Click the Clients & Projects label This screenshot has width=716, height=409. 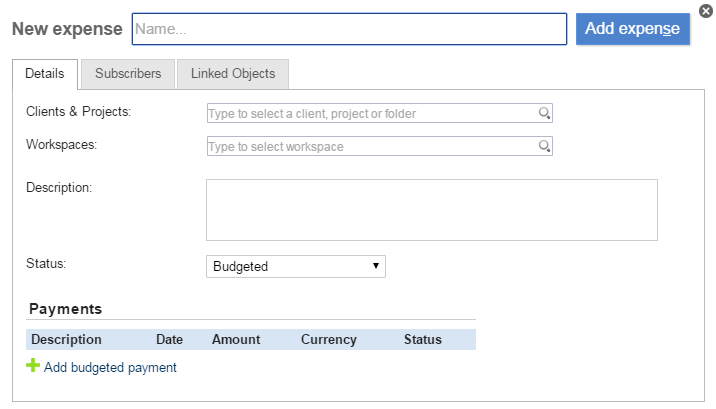click(x=79, y=112)
